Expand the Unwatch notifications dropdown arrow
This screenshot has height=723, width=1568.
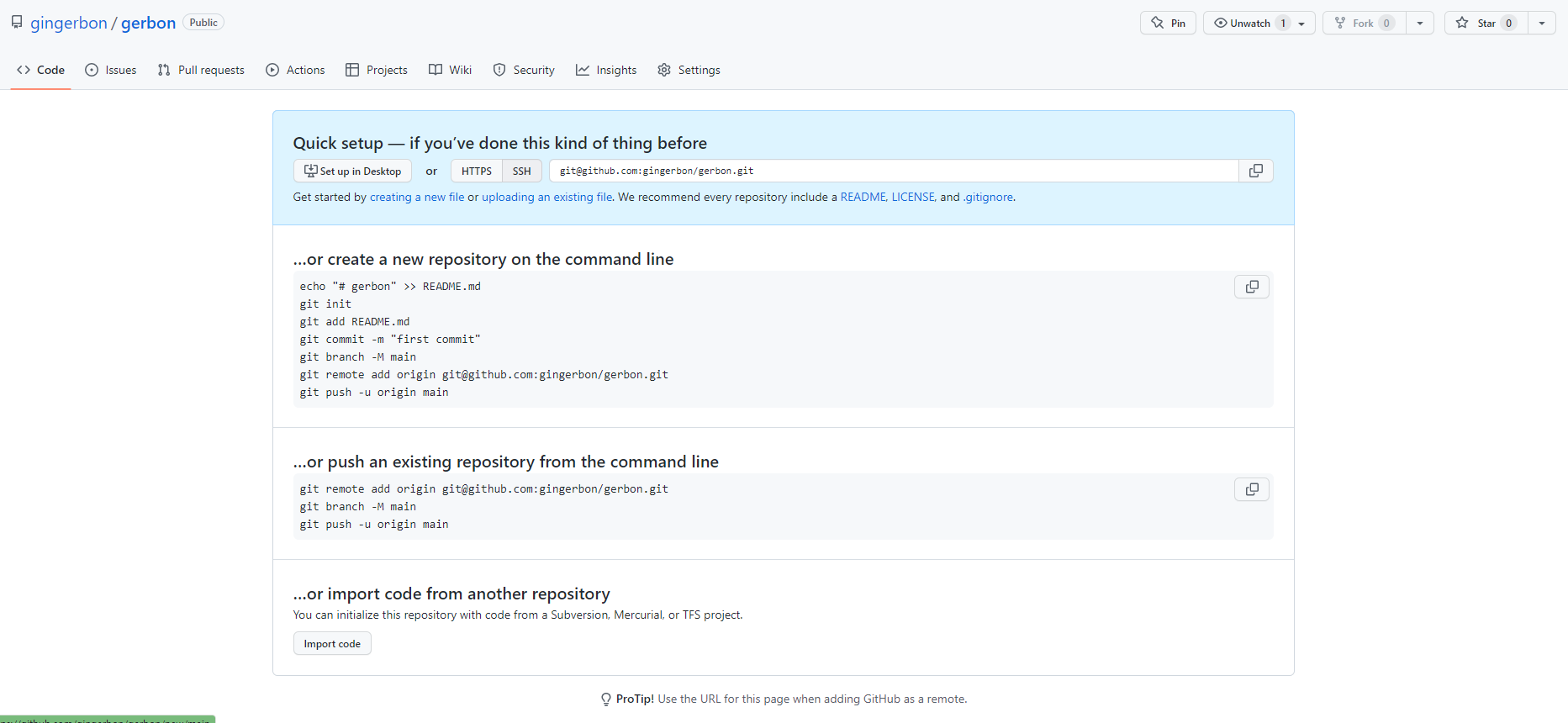click(x=1302, y=24)
